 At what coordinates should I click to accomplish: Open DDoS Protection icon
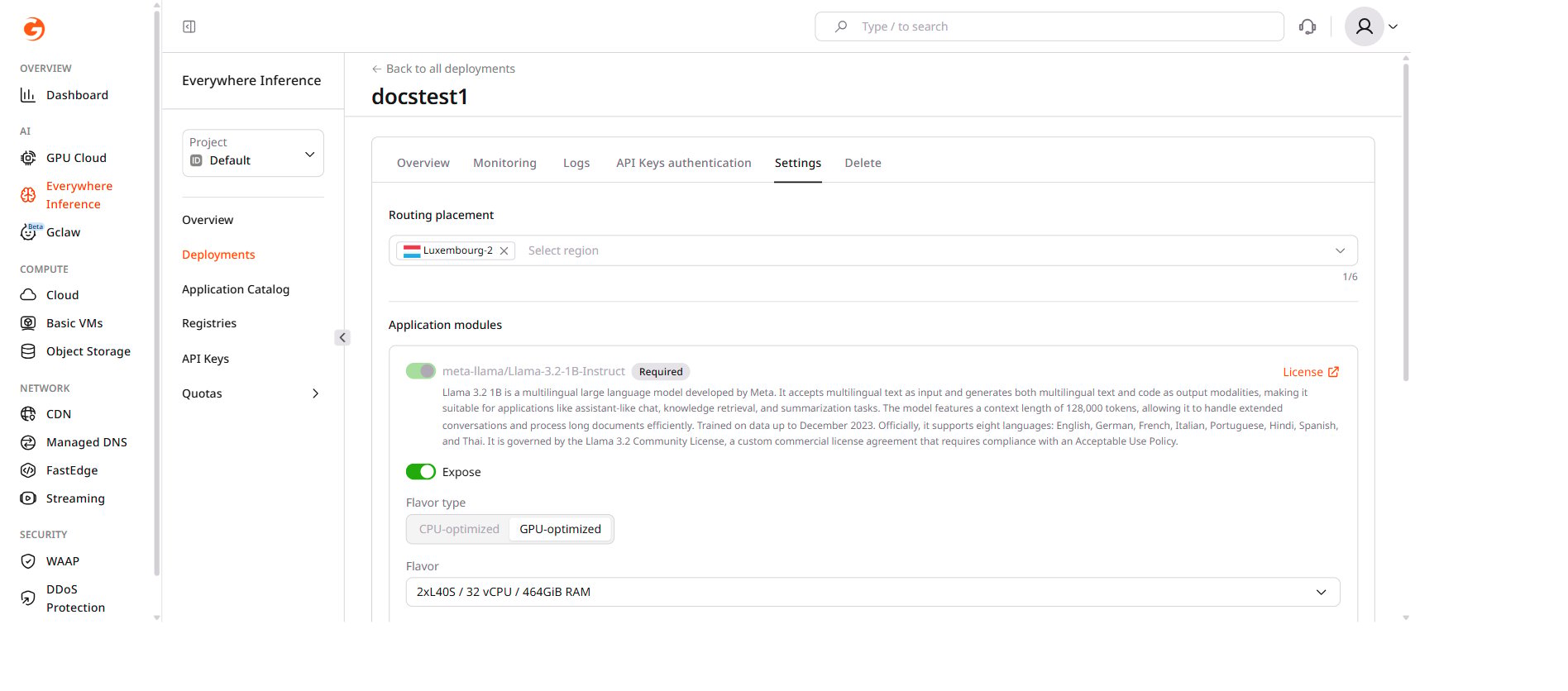(28, 598)
